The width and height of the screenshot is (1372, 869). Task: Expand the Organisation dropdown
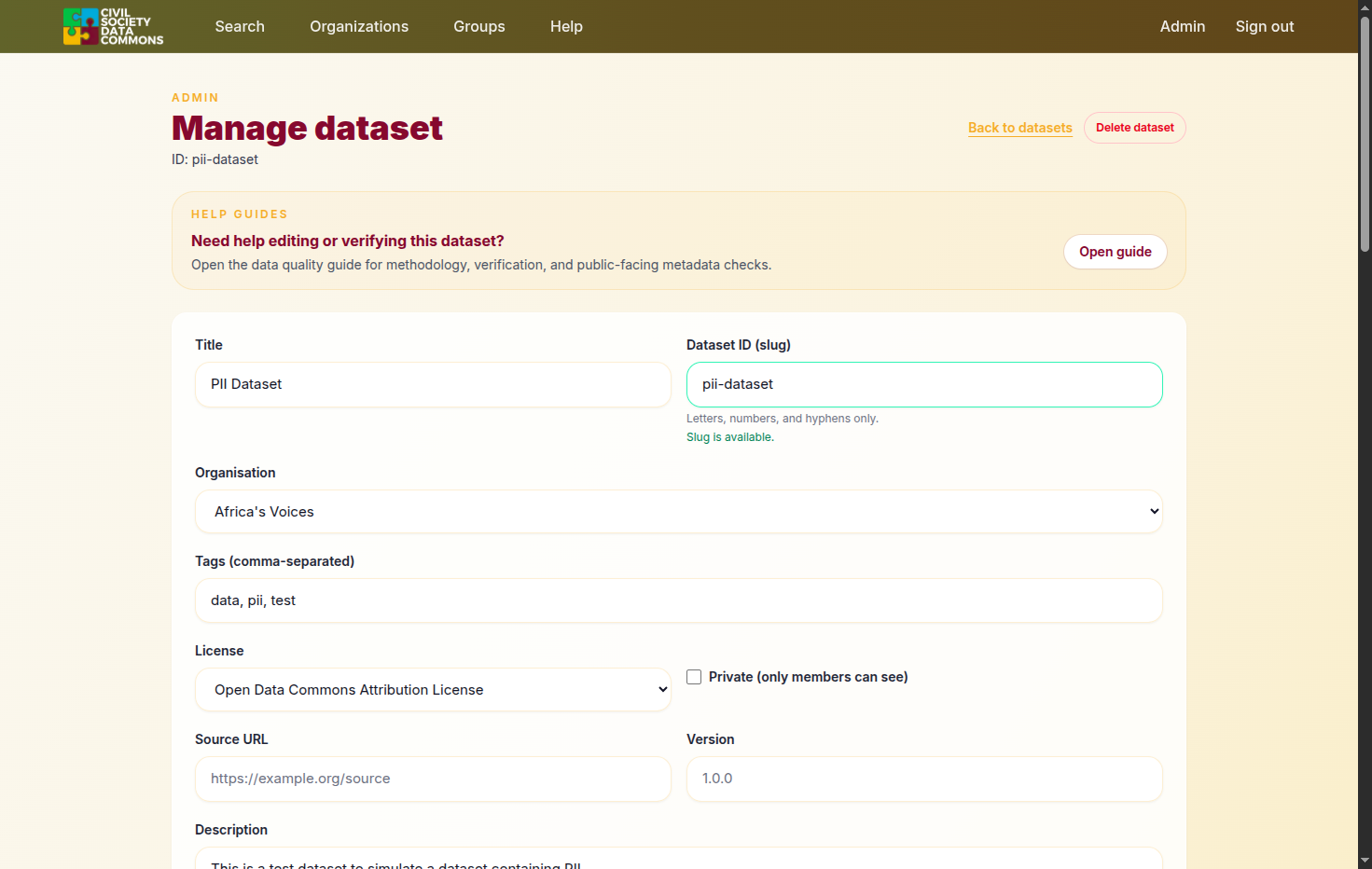pyautogui.click(x=679, y=512)
